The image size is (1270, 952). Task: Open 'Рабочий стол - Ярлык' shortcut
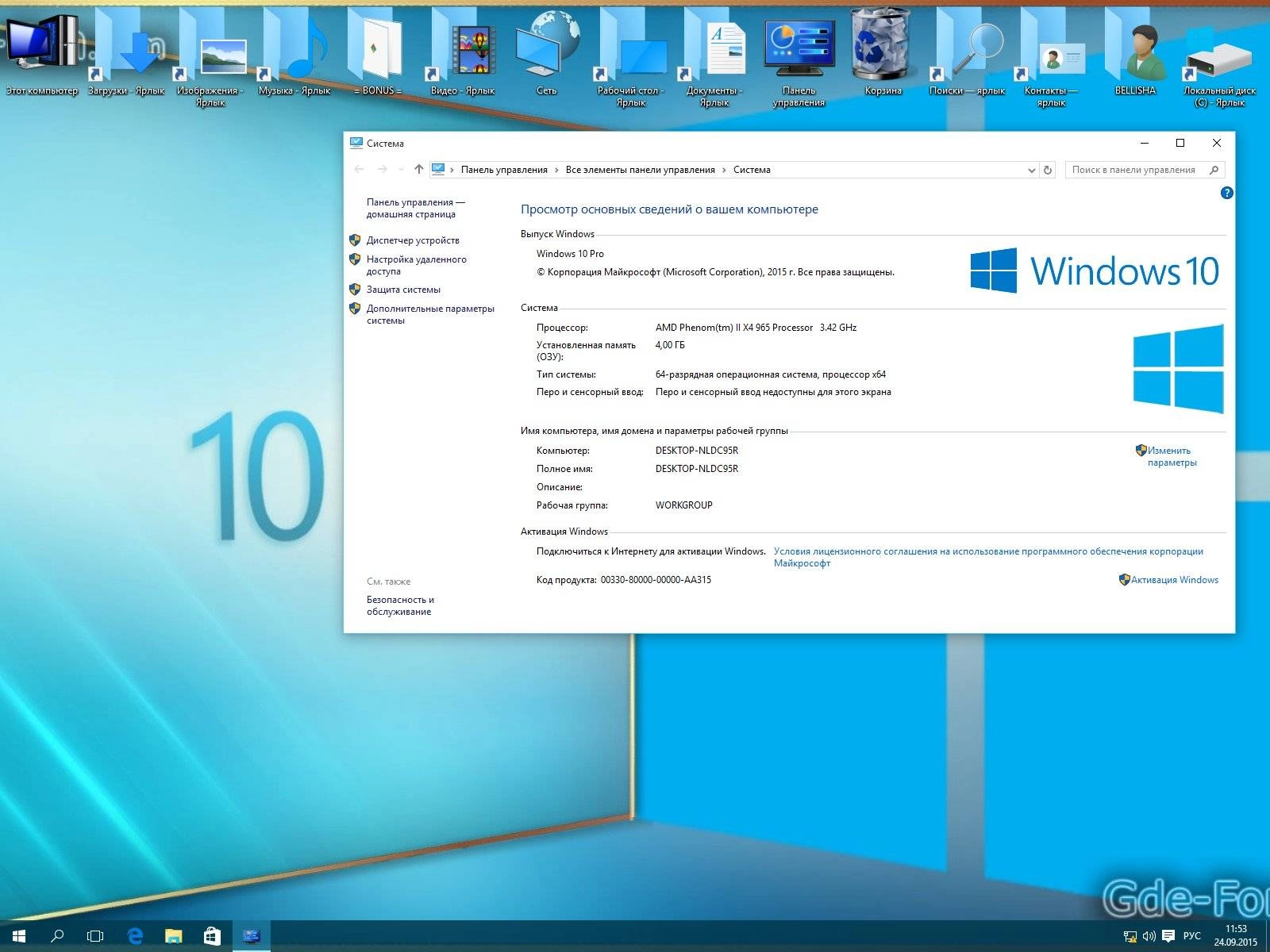pyautogui.click(x=631, y=57)
